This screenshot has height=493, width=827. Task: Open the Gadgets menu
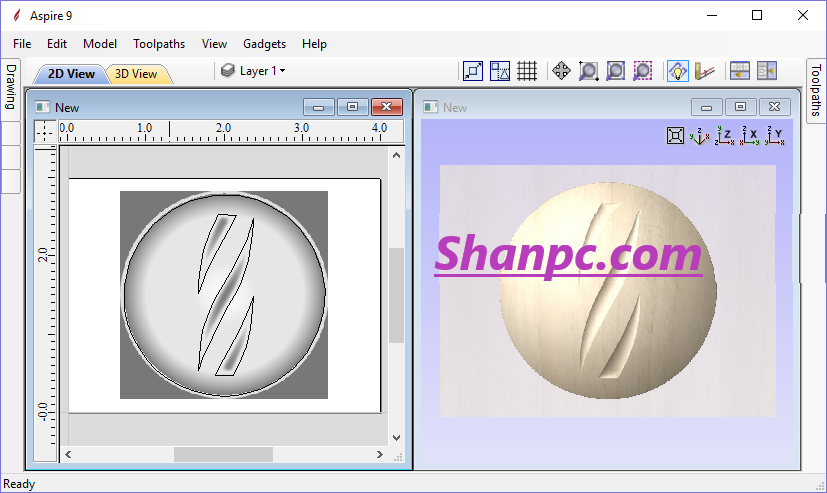264,44
